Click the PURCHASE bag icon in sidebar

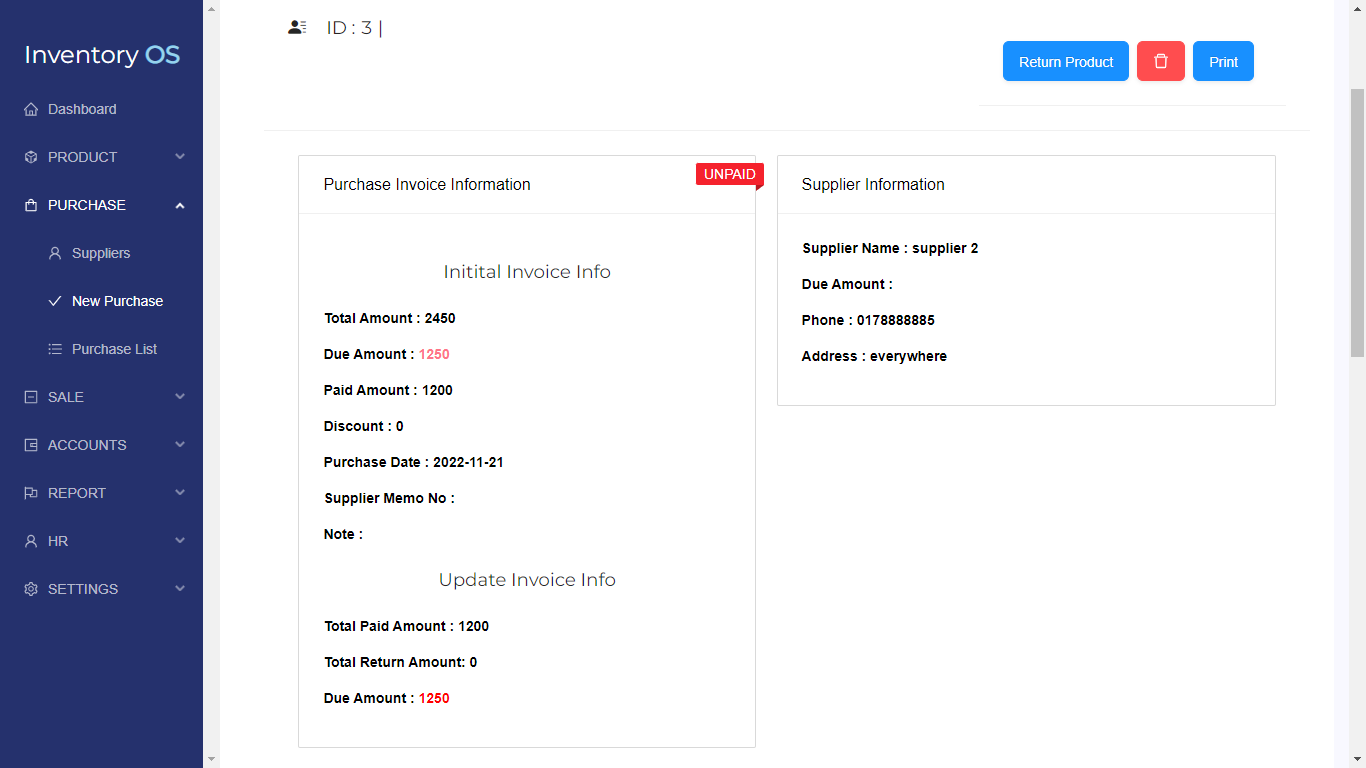(31, 205)
